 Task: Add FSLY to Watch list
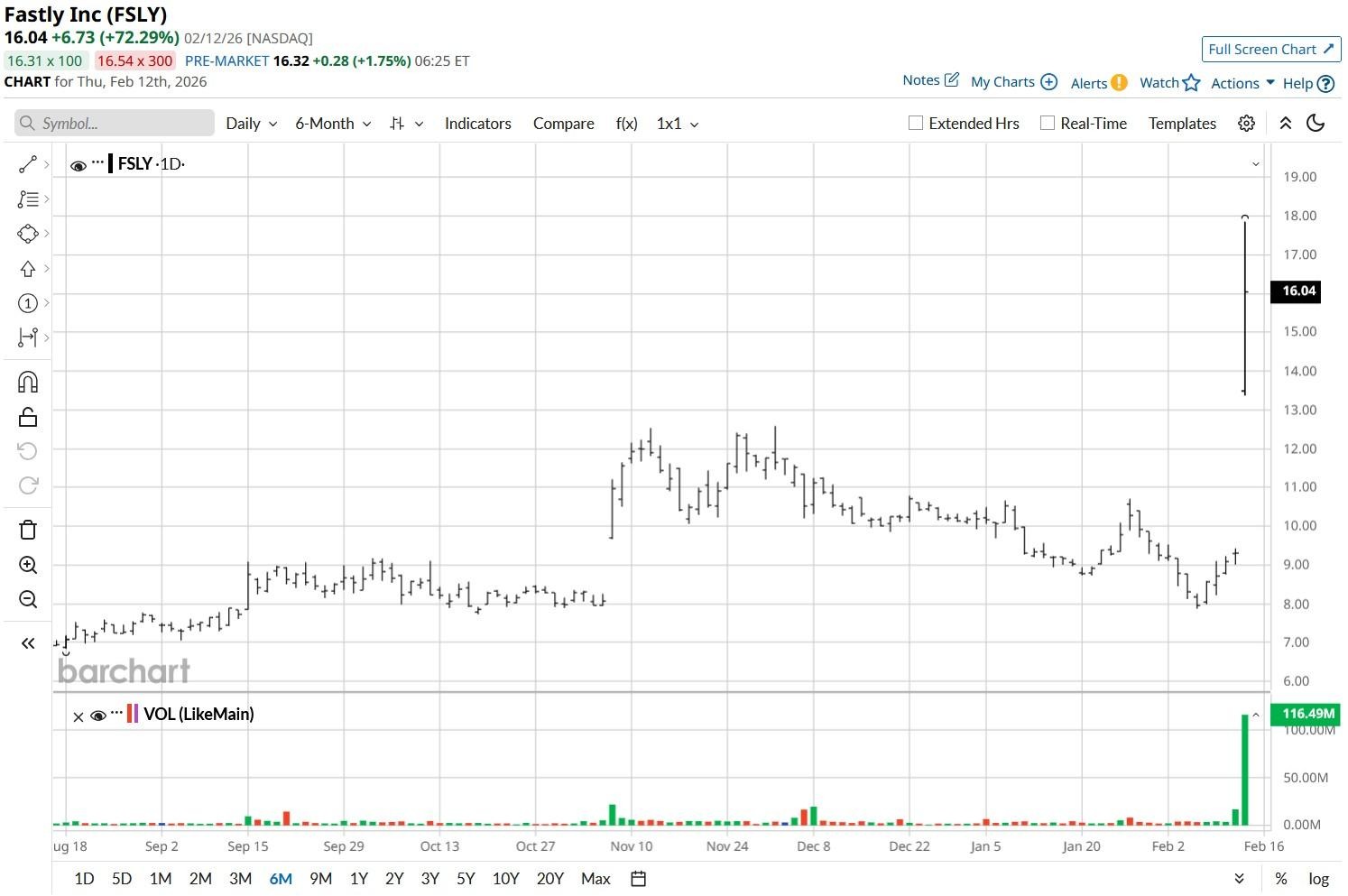pos(1169,83)
